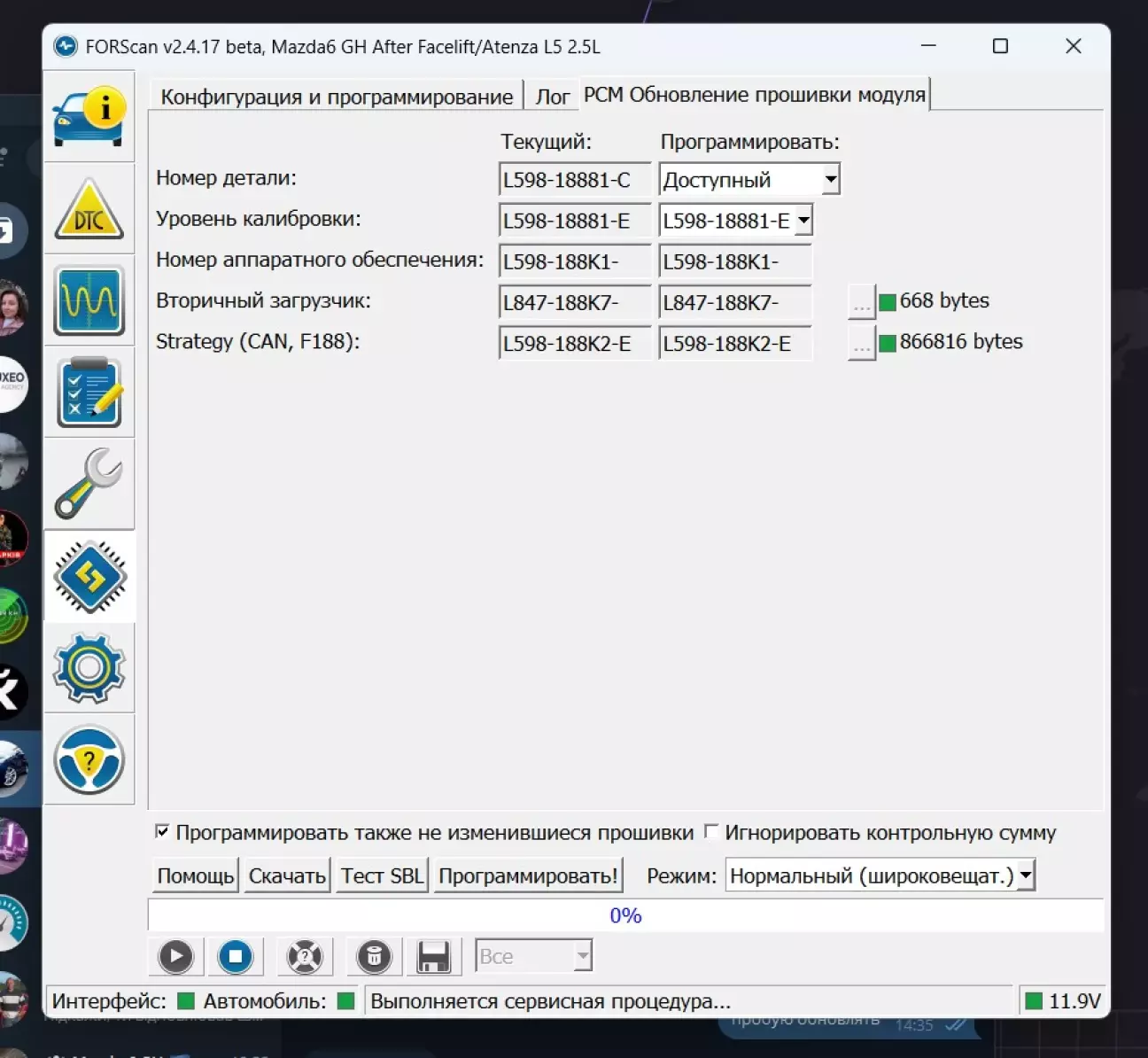The image size is (1148, 1058).
Task: Click the Play start button
Action: click(x=175, y=956)
